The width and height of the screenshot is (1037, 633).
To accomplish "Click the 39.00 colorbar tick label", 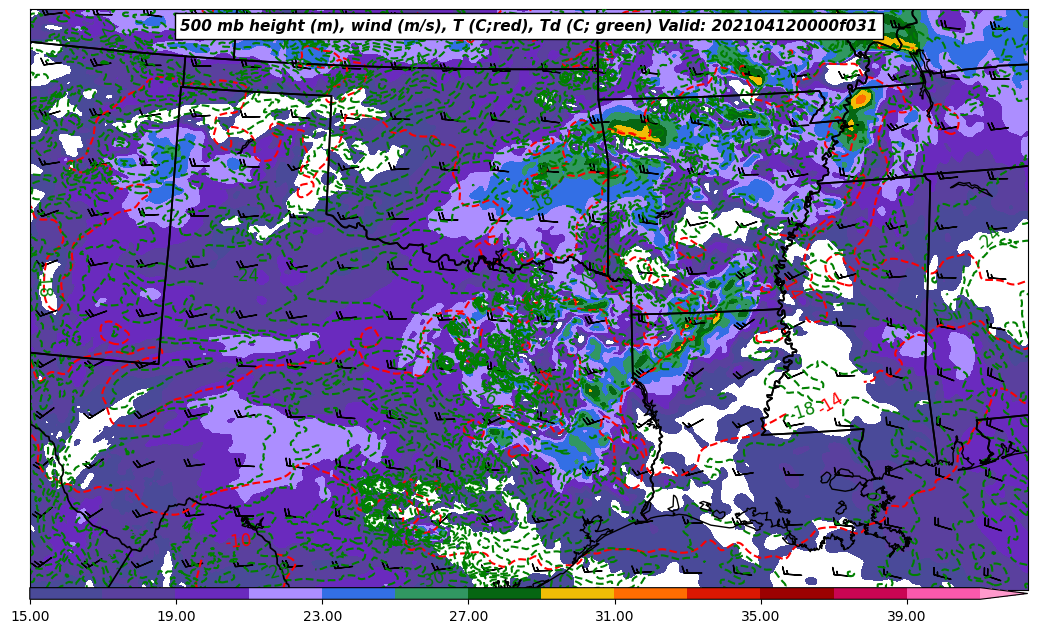I will [906, 617].
